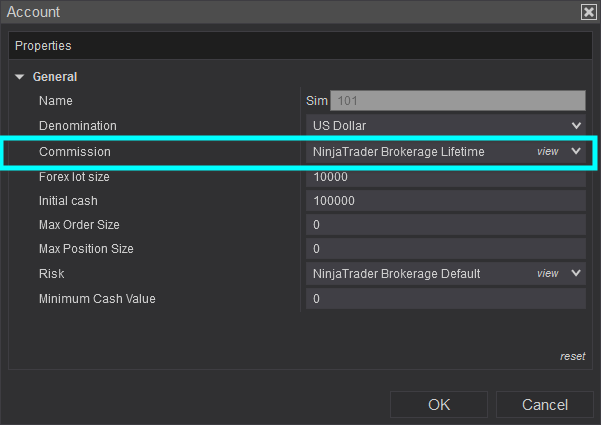Viewport: 601px width, 425px height.
Task: Click NinjaTrader Brokerage Lifetime commission value
Action: [398, 152]
